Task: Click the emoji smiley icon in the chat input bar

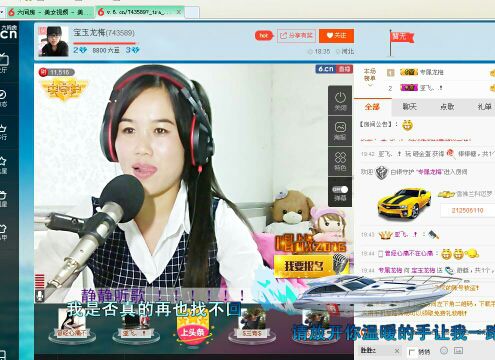Action: tap(444, 351)
